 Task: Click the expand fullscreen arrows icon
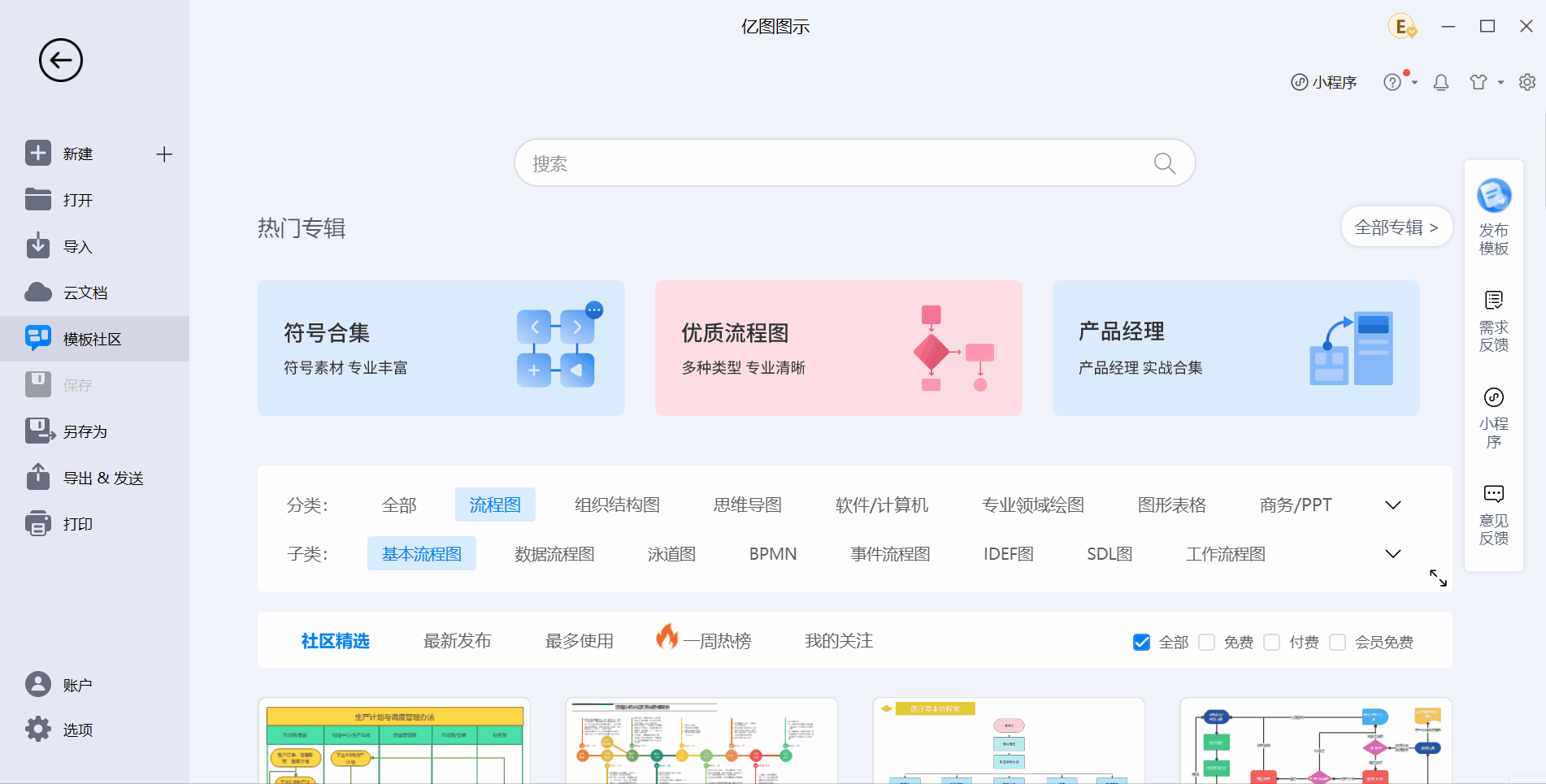1439,578
